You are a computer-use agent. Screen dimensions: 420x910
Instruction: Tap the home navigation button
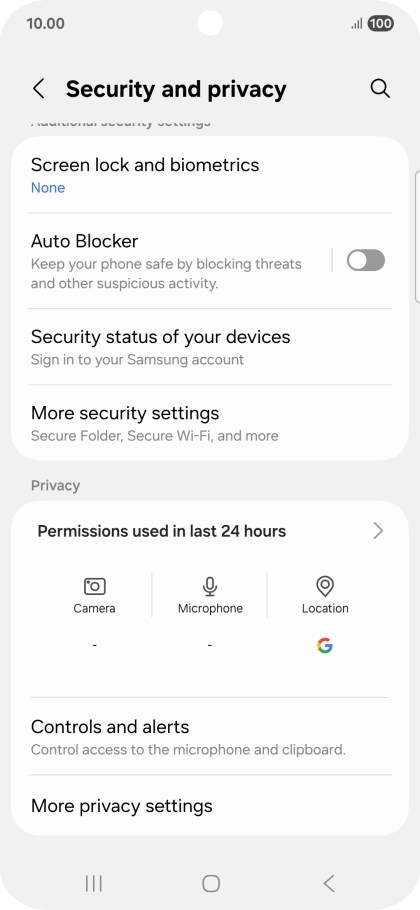coord(211,883)
